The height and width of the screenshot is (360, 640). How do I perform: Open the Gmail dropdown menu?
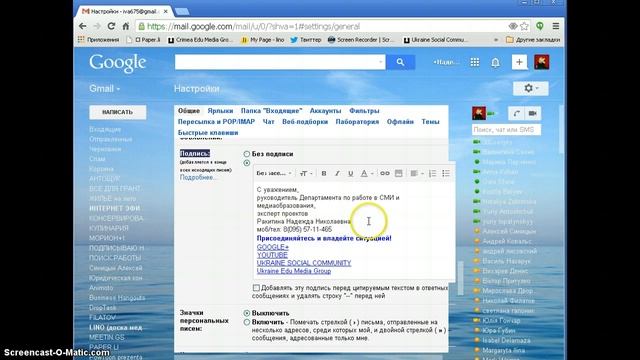(104, 89)
